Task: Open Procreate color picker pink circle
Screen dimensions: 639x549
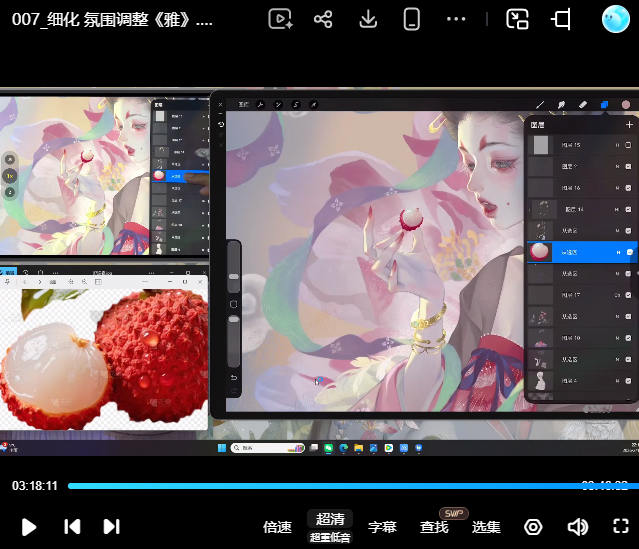Action: pos(626,105)
